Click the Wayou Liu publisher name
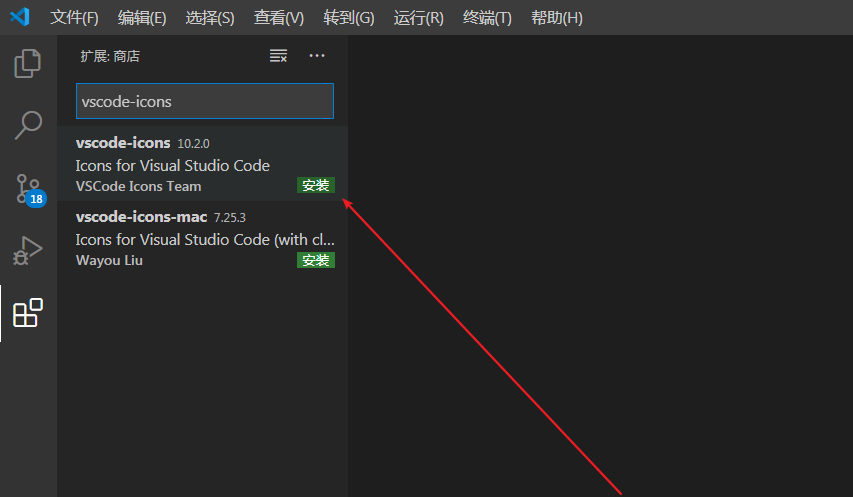The image size is (853, 497). (x=109, y=260)
